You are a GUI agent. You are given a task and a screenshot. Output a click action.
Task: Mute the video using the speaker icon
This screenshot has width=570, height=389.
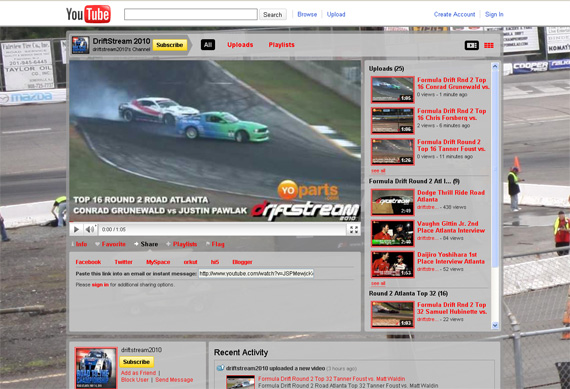click(90, 229)
